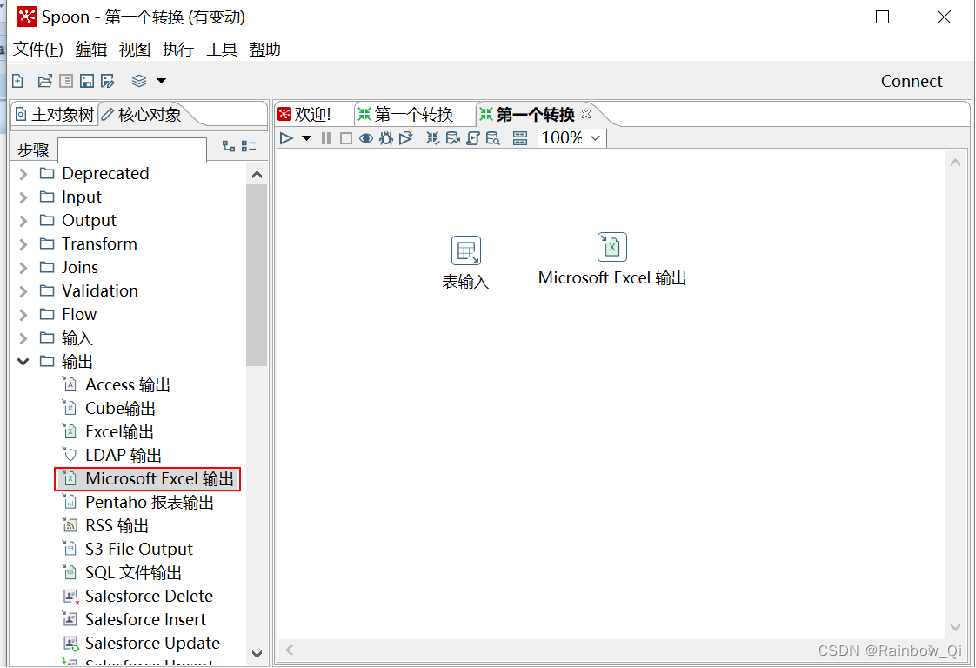
Task: Click the collapse all tree icon
Action: click(x=249, y=146)
